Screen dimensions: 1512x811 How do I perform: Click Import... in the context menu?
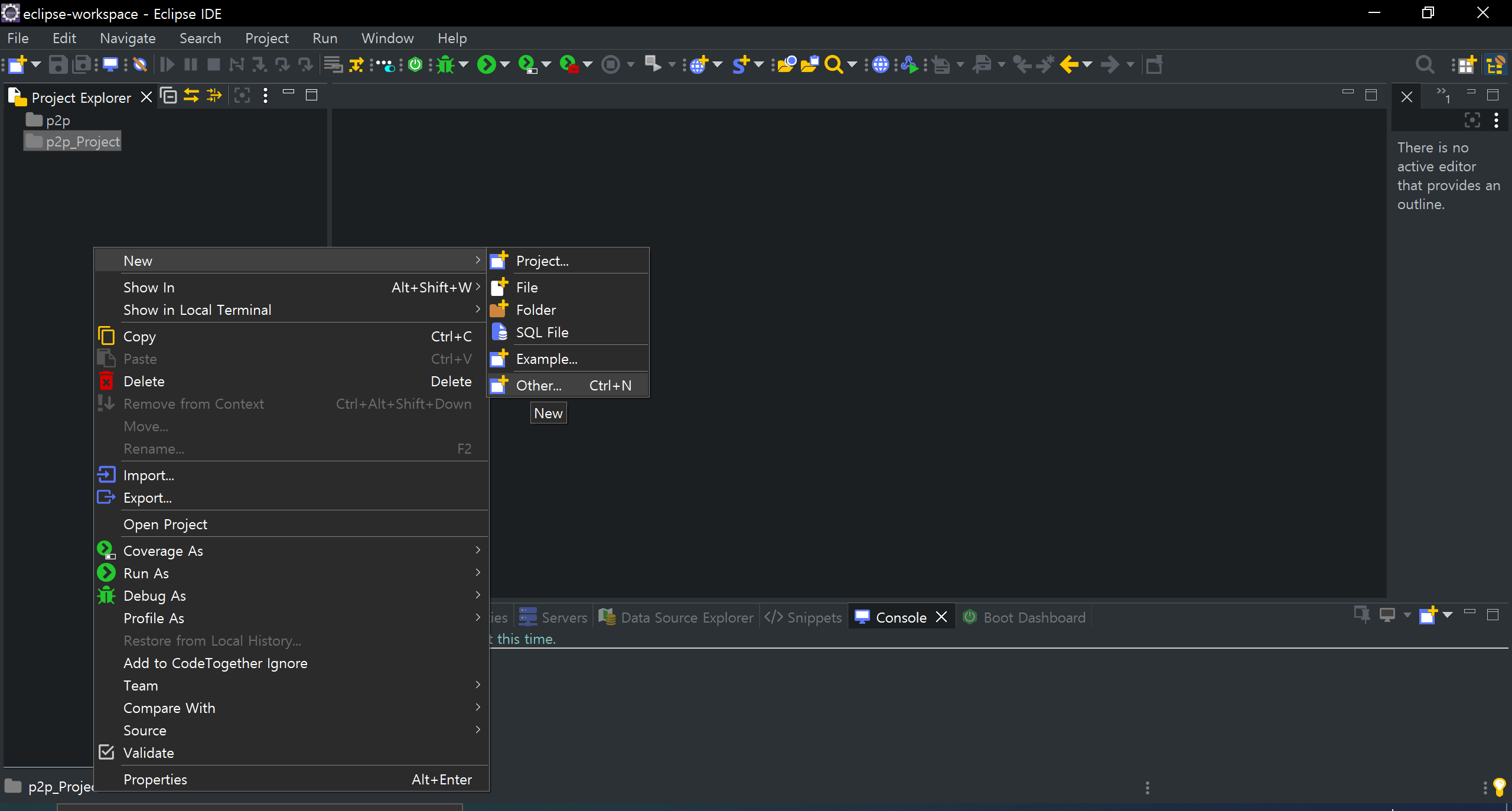pos(148,475)
